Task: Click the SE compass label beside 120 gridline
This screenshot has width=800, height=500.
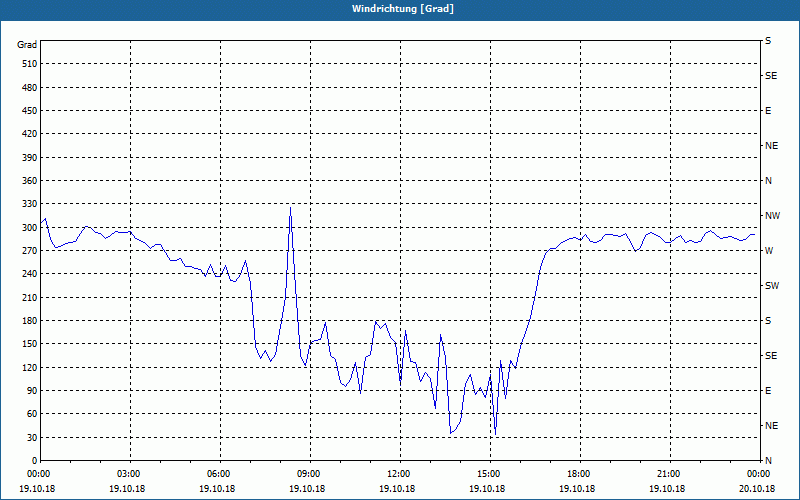Action: 771,356
